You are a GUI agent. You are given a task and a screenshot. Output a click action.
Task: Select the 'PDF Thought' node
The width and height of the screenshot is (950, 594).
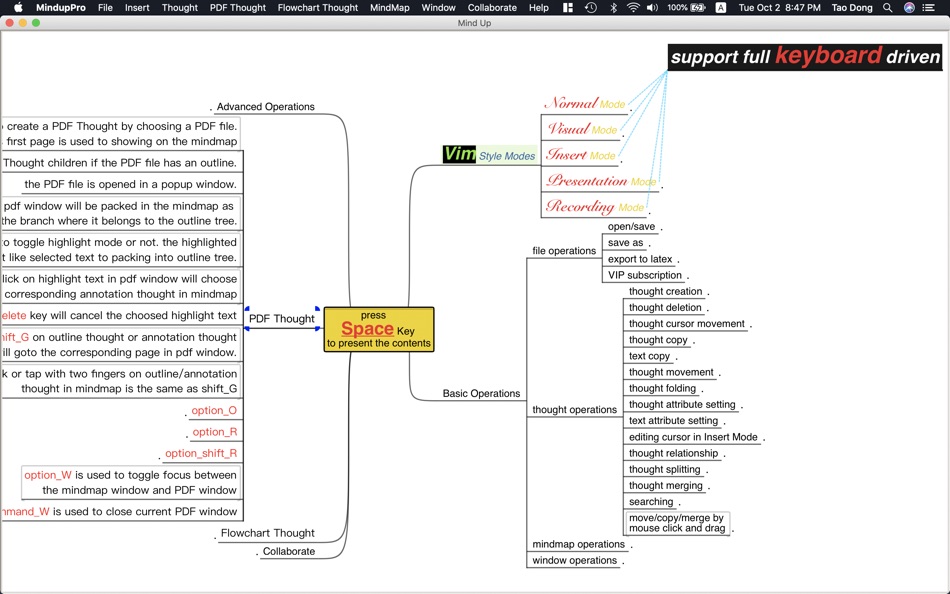click(282, 318)
